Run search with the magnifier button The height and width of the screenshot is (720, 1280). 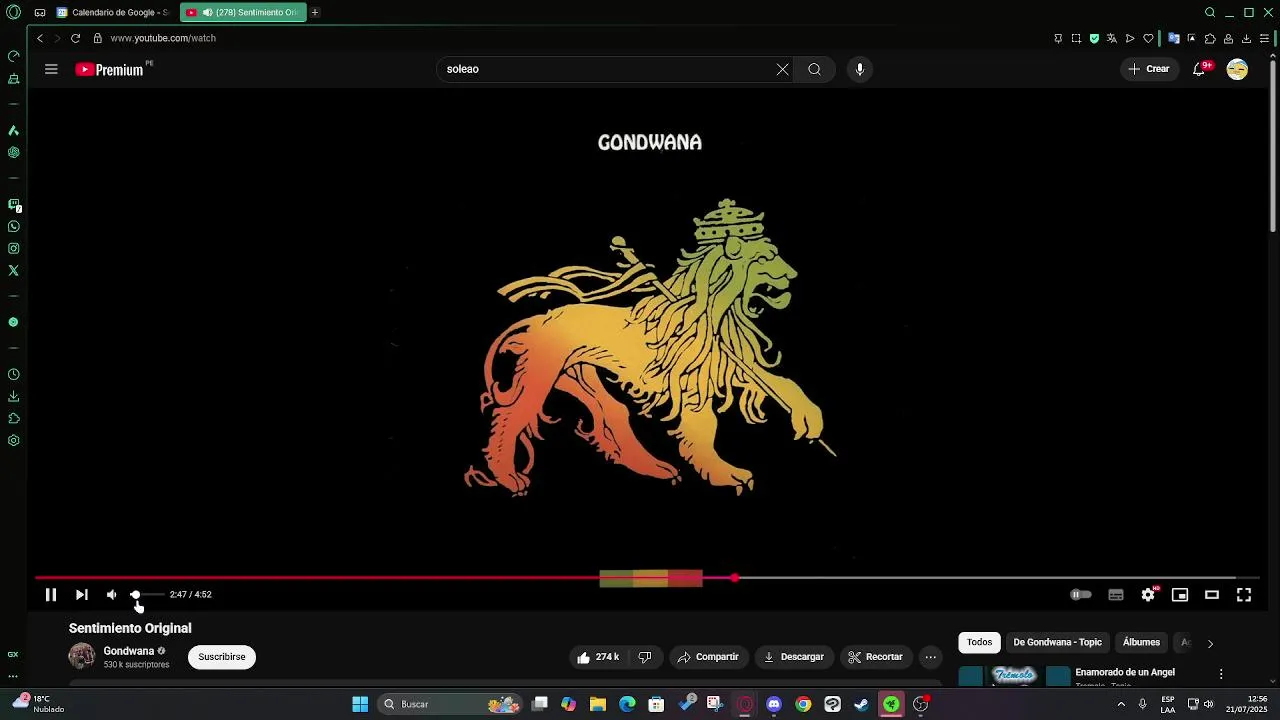pyautogui.click(x=815, y=69)
